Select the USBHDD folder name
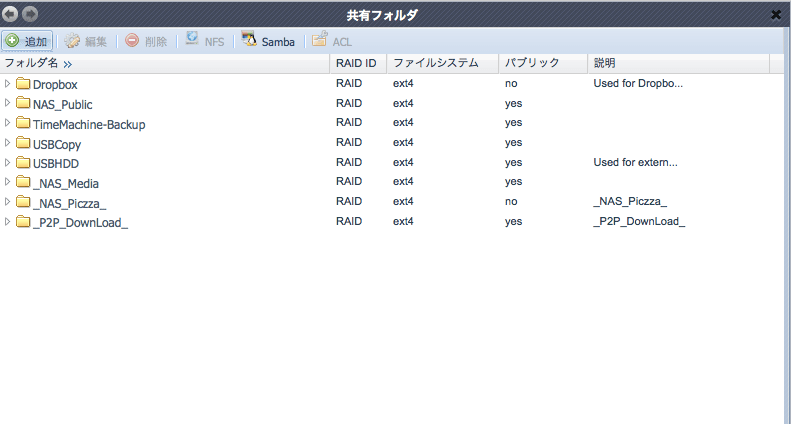Image resolution: width=791 pixels, height=424 pixels. [55, 164]
